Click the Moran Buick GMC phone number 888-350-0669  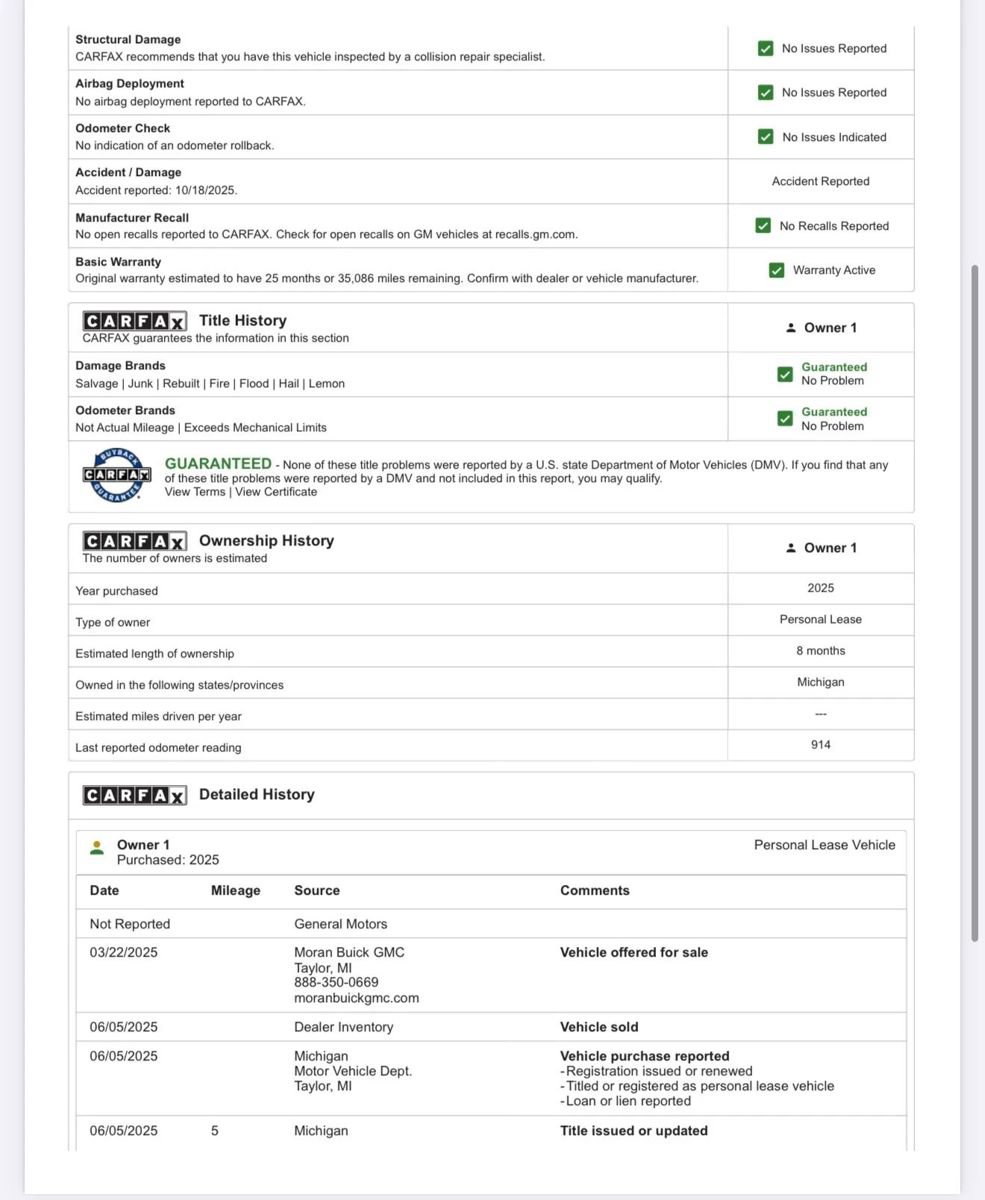tap(336, 983)
